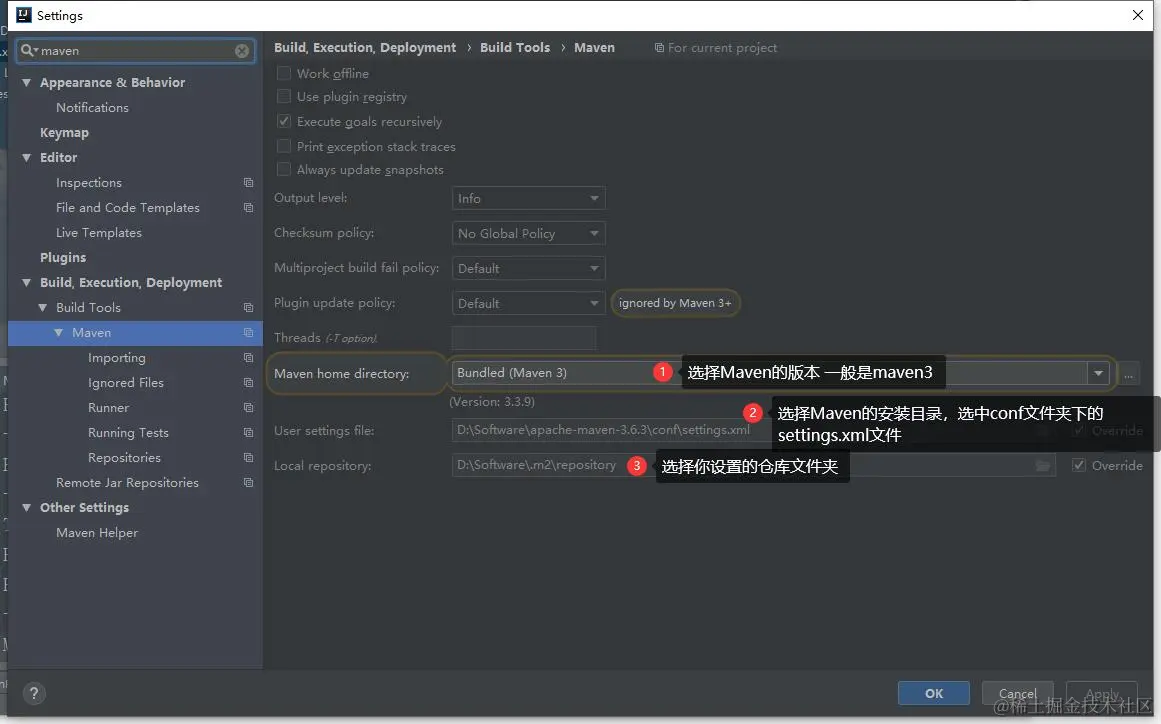Collapse the Maven tree node

tap(58, 332)
